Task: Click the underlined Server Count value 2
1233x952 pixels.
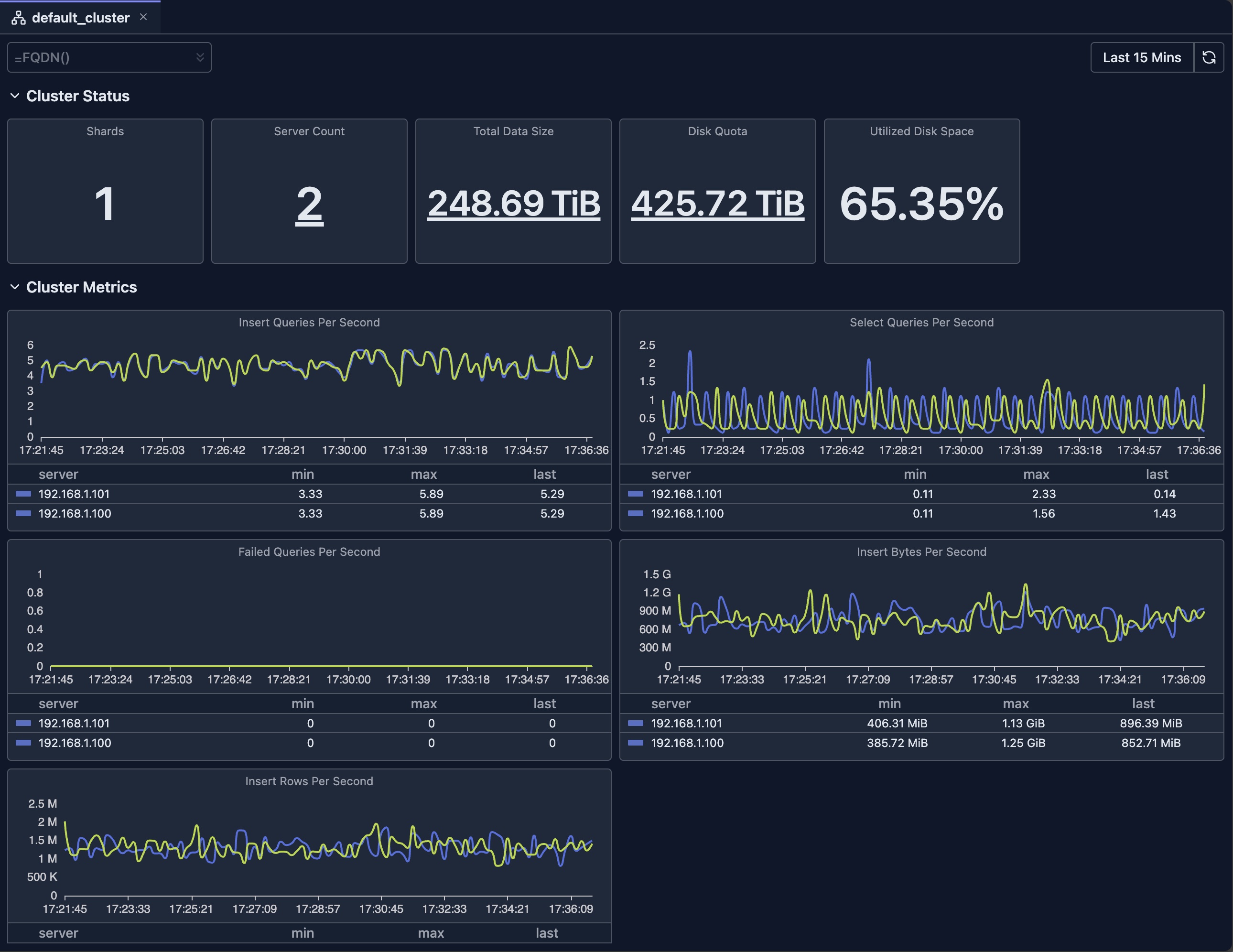Action: point(309,206)
